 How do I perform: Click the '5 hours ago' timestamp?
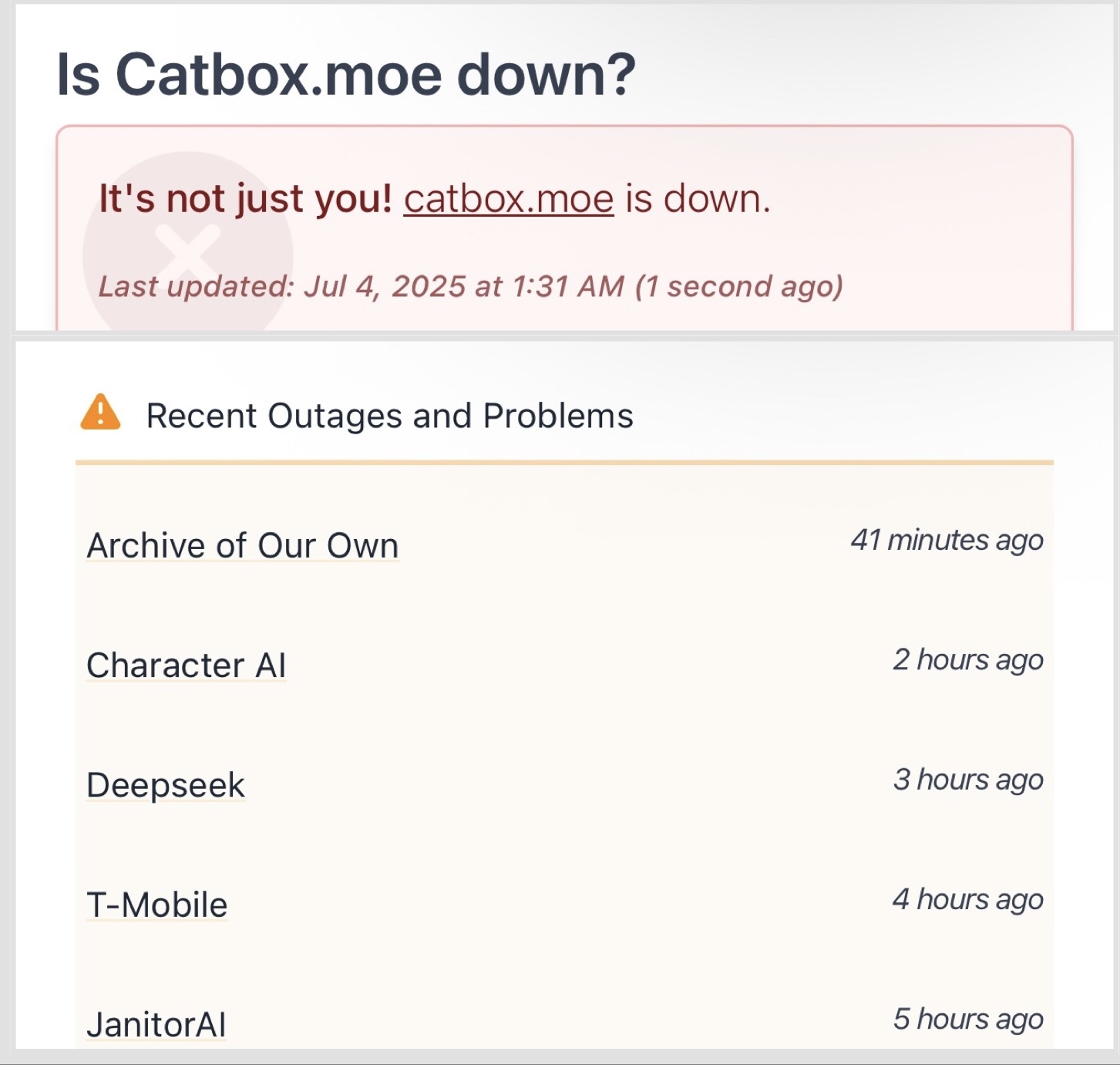point(968,1019)
